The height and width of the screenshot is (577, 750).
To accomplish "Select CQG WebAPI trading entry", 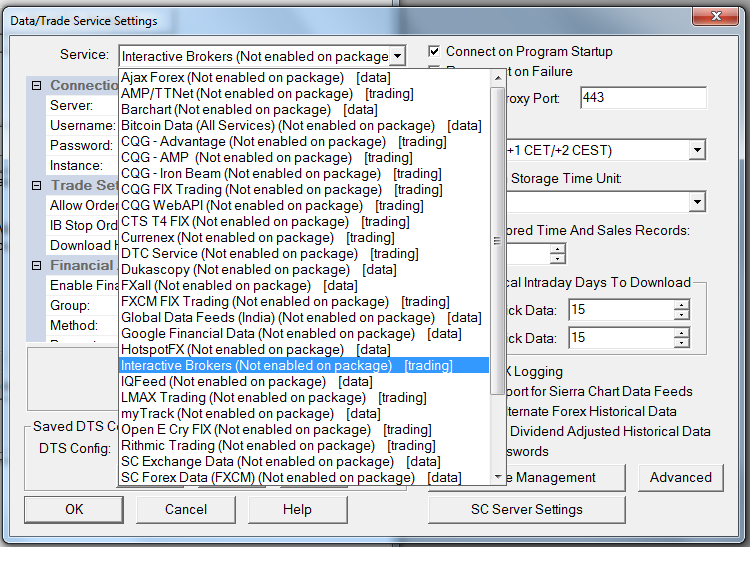I will [304, 205].
